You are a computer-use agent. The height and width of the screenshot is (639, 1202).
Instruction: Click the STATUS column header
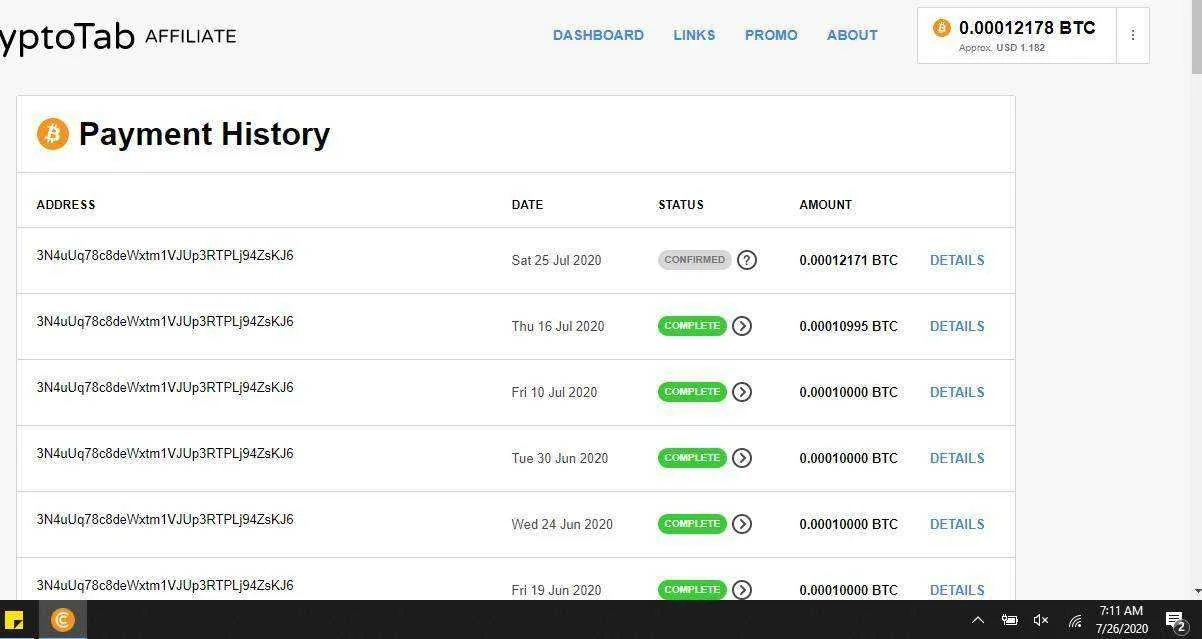[x=681, y=204]
